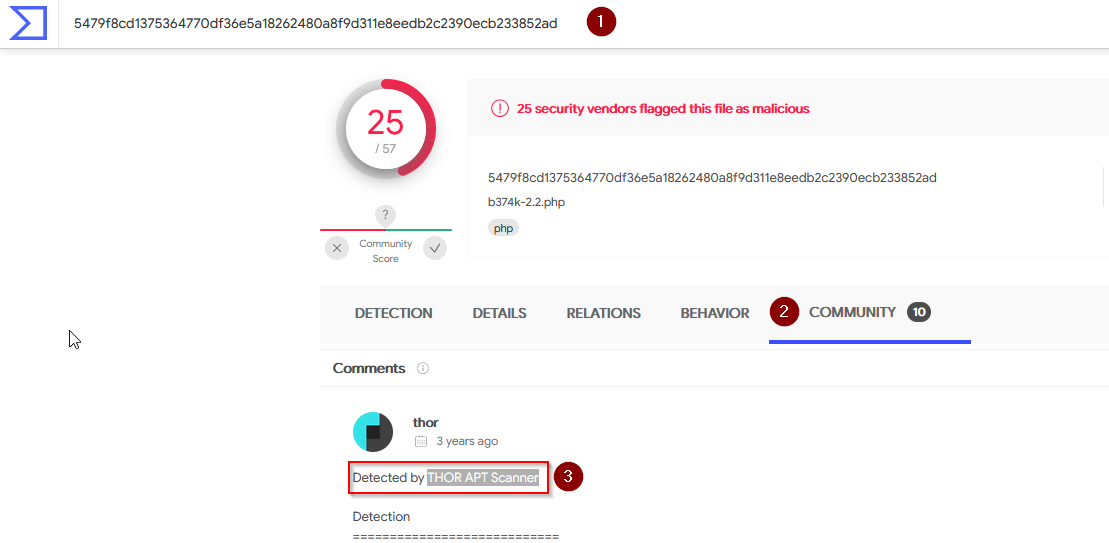Open the DETAILS tab

point(499,313)
